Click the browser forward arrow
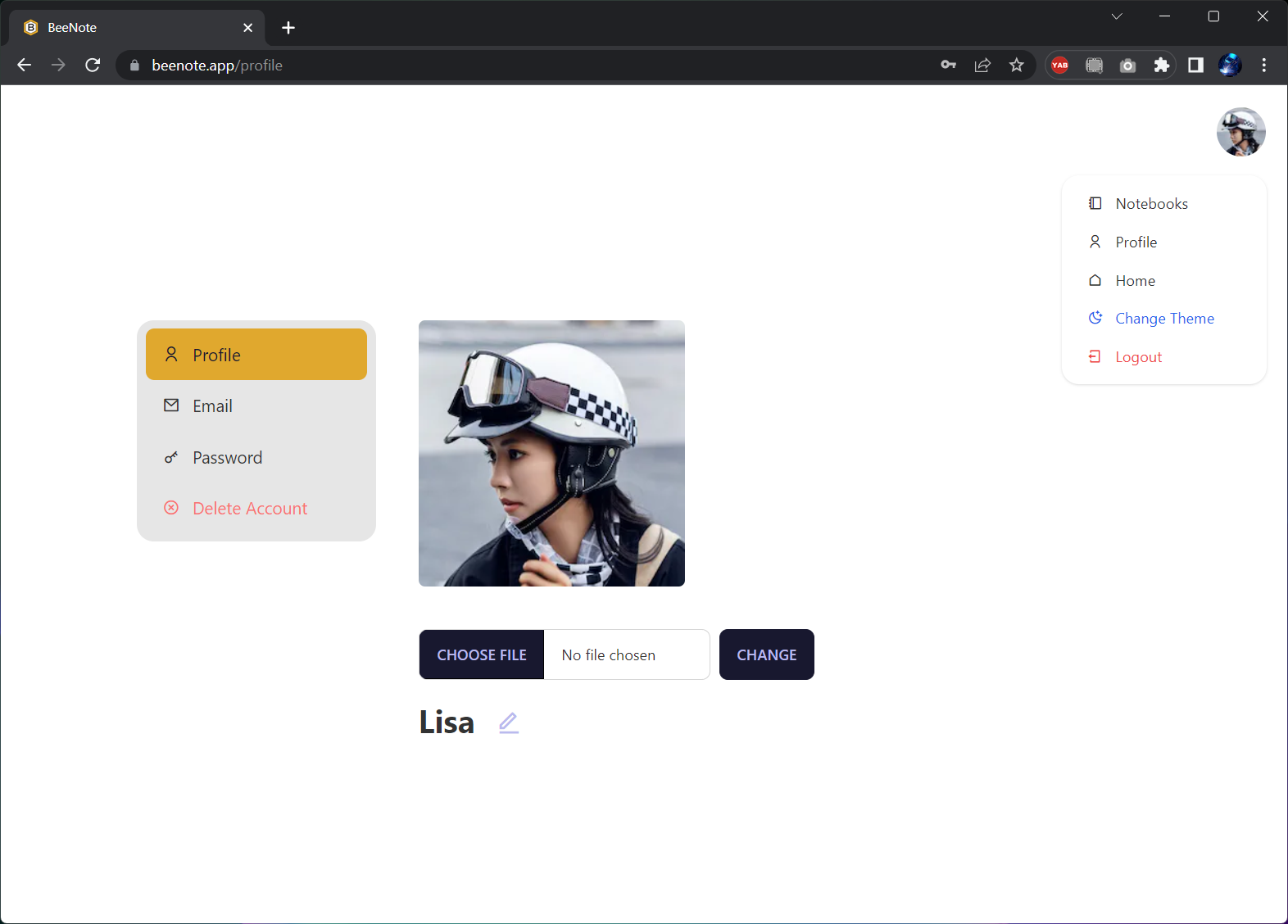 point(58,65)
